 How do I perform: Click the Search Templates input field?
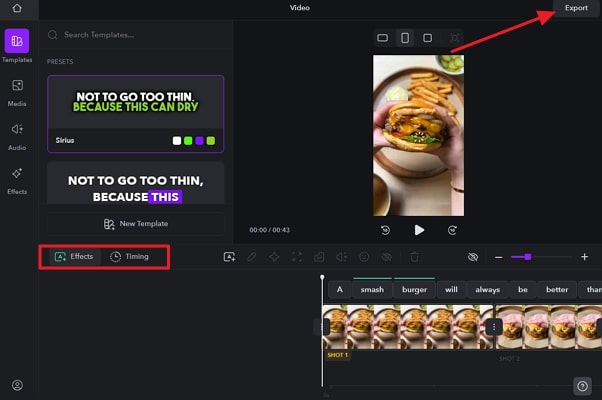(x=136, y=35)
